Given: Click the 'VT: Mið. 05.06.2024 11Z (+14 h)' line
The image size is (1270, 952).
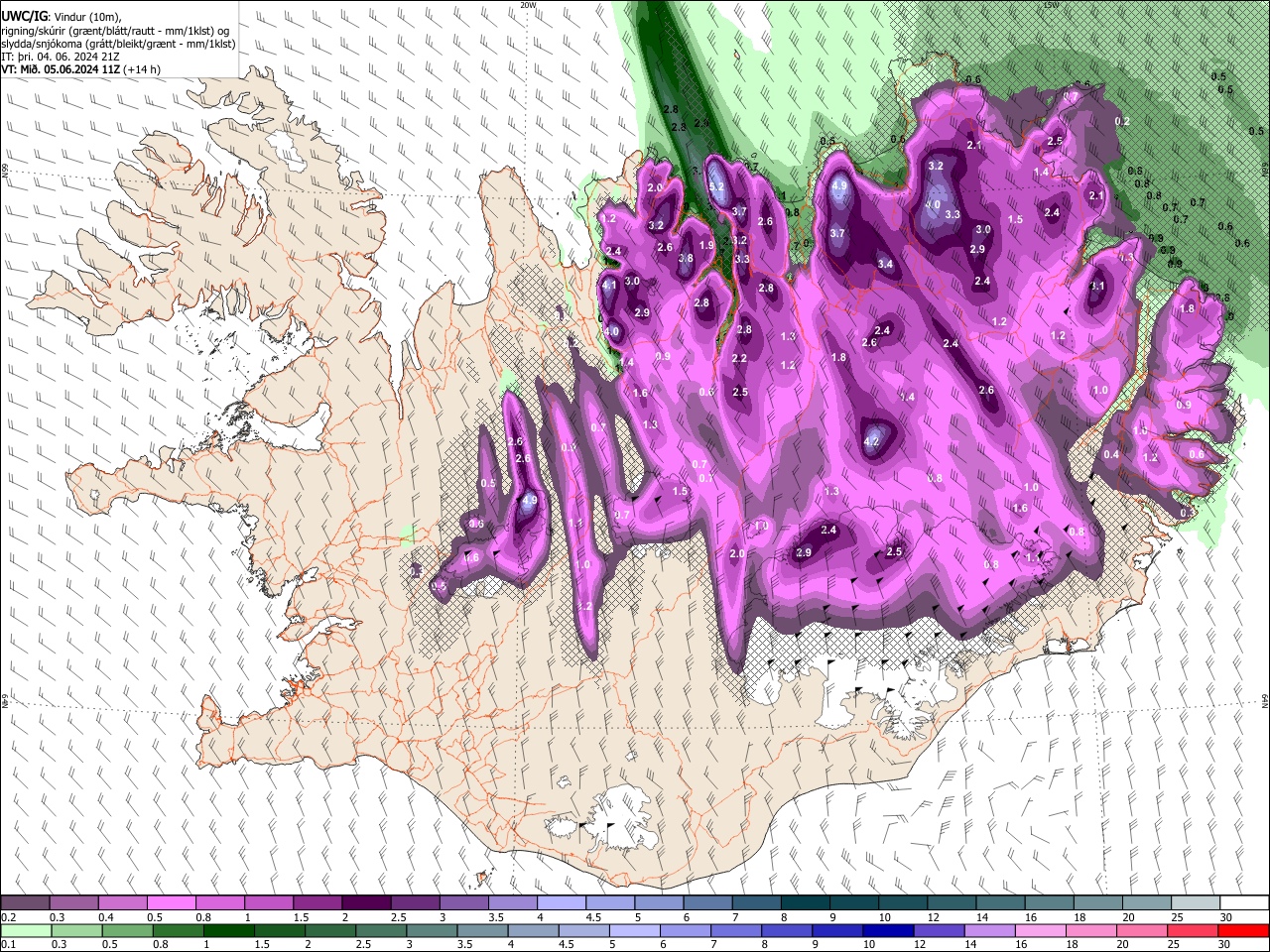Looking at the screenshot, I should pos(81,70).
